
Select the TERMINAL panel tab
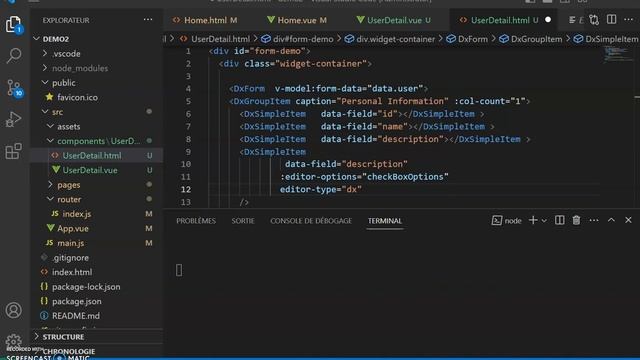pyautogui.click(x=384, y=221)
